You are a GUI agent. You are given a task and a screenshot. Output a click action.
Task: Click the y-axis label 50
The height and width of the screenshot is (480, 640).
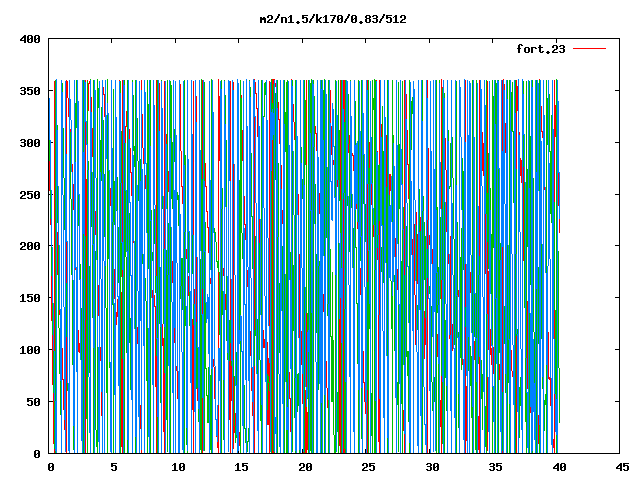click(x=33, y=402)
